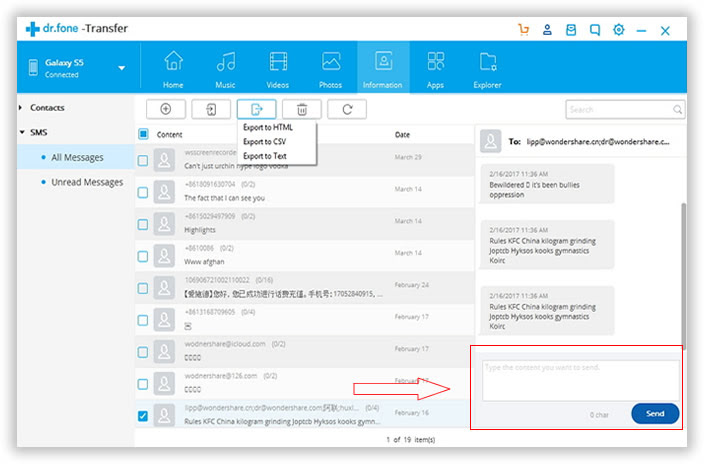Click avatar of Www afghan message
The width and height of the screenshot is (704, 464).
point(164,256)
